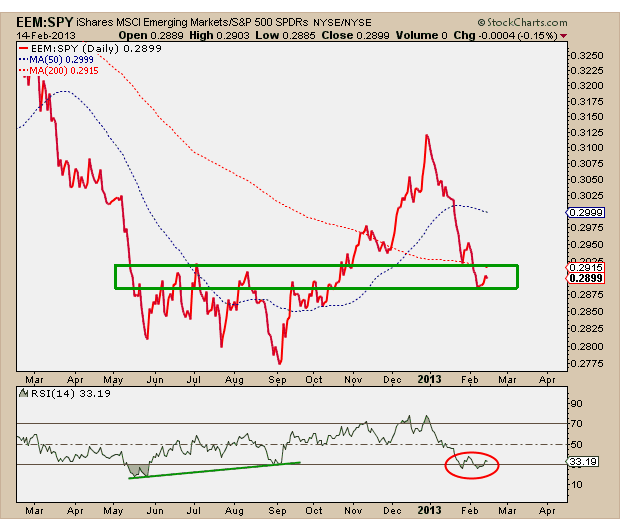This screenshot has width=622, height=530.
Task: Click the Chg -0.0004 (-0.15%) value
Action: tap(505, 35)
